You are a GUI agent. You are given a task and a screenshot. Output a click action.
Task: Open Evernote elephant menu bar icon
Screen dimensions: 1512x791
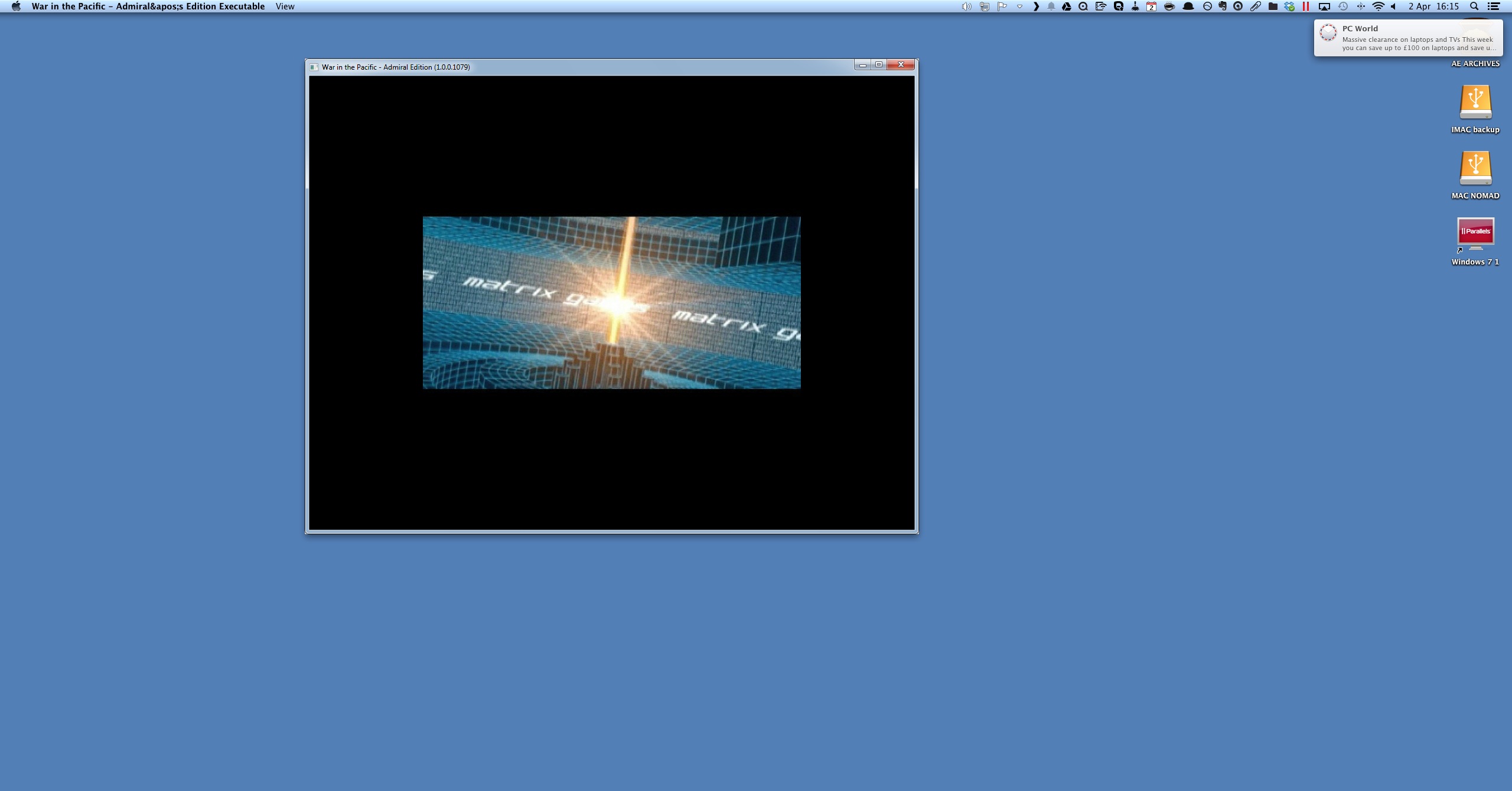[1223, 6]
